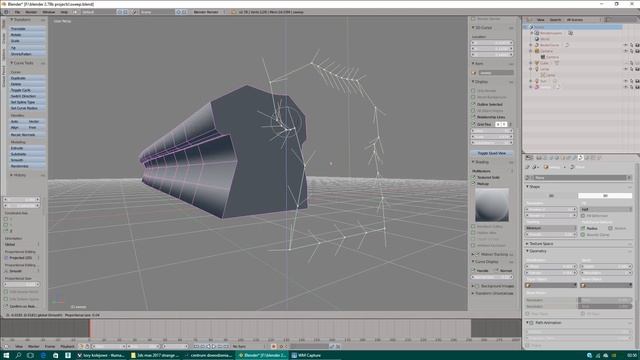Screen dimensions: 640x360
Task: Toggle the Outline Selected checkbox
Action: coord(474,104)
